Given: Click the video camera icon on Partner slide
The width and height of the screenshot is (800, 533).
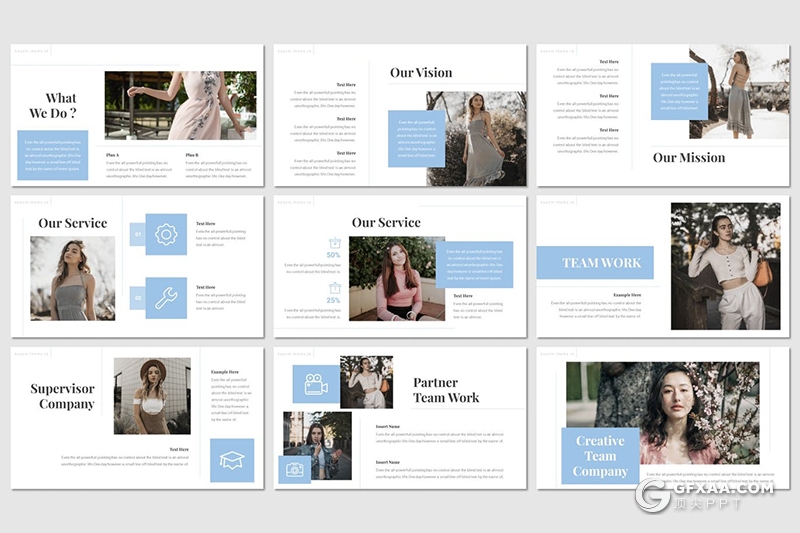Looking at the screenshot, I should [316, 384].
